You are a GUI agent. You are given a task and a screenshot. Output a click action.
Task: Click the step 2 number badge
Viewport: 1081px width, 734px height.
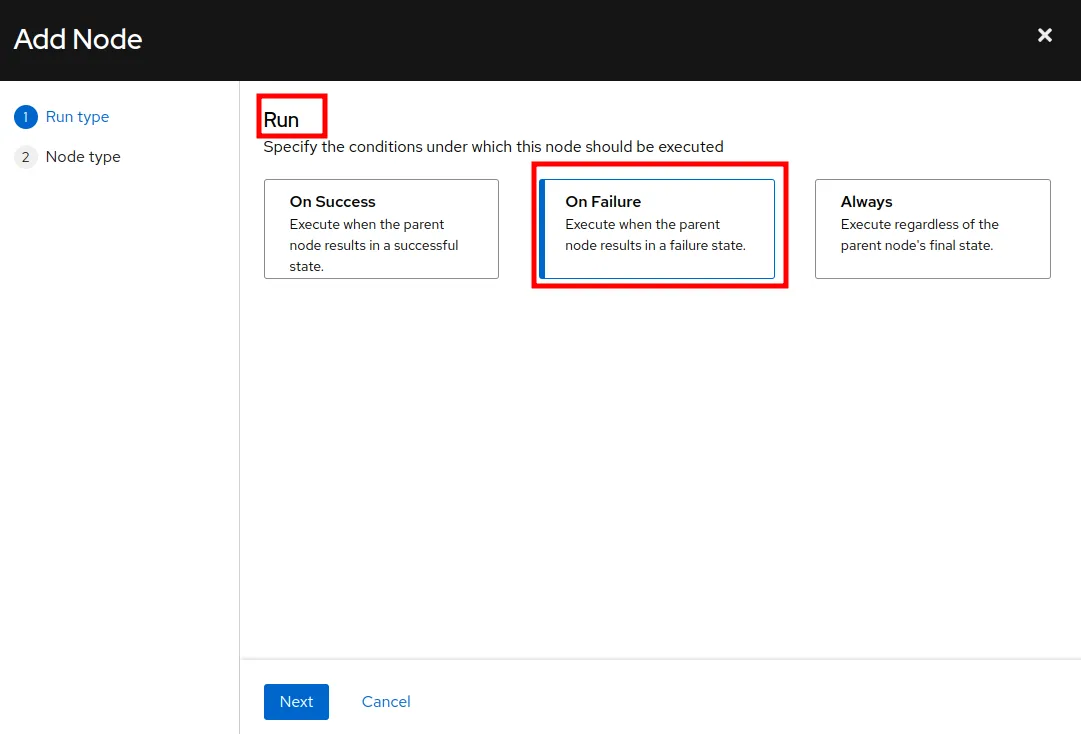[25, 157]
